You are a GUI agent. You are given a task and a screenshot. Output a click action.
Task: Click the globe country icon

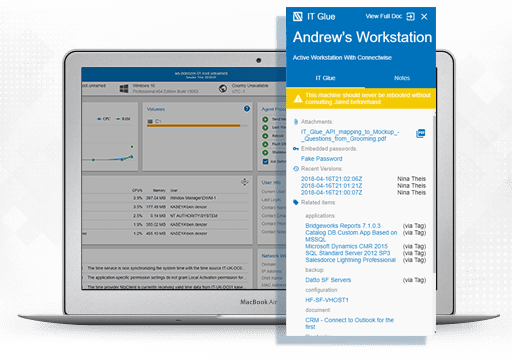[x=223, y=88]
